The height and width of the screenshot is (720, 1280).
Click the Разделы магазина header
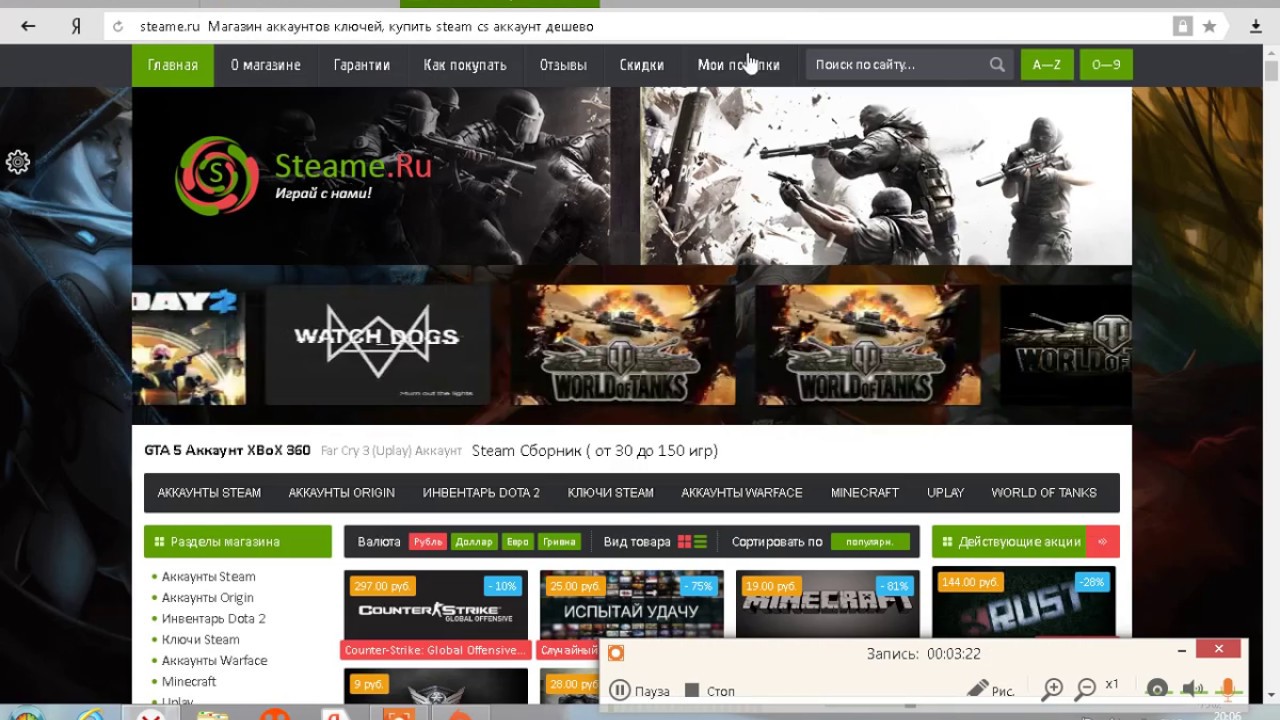[238, 542]
